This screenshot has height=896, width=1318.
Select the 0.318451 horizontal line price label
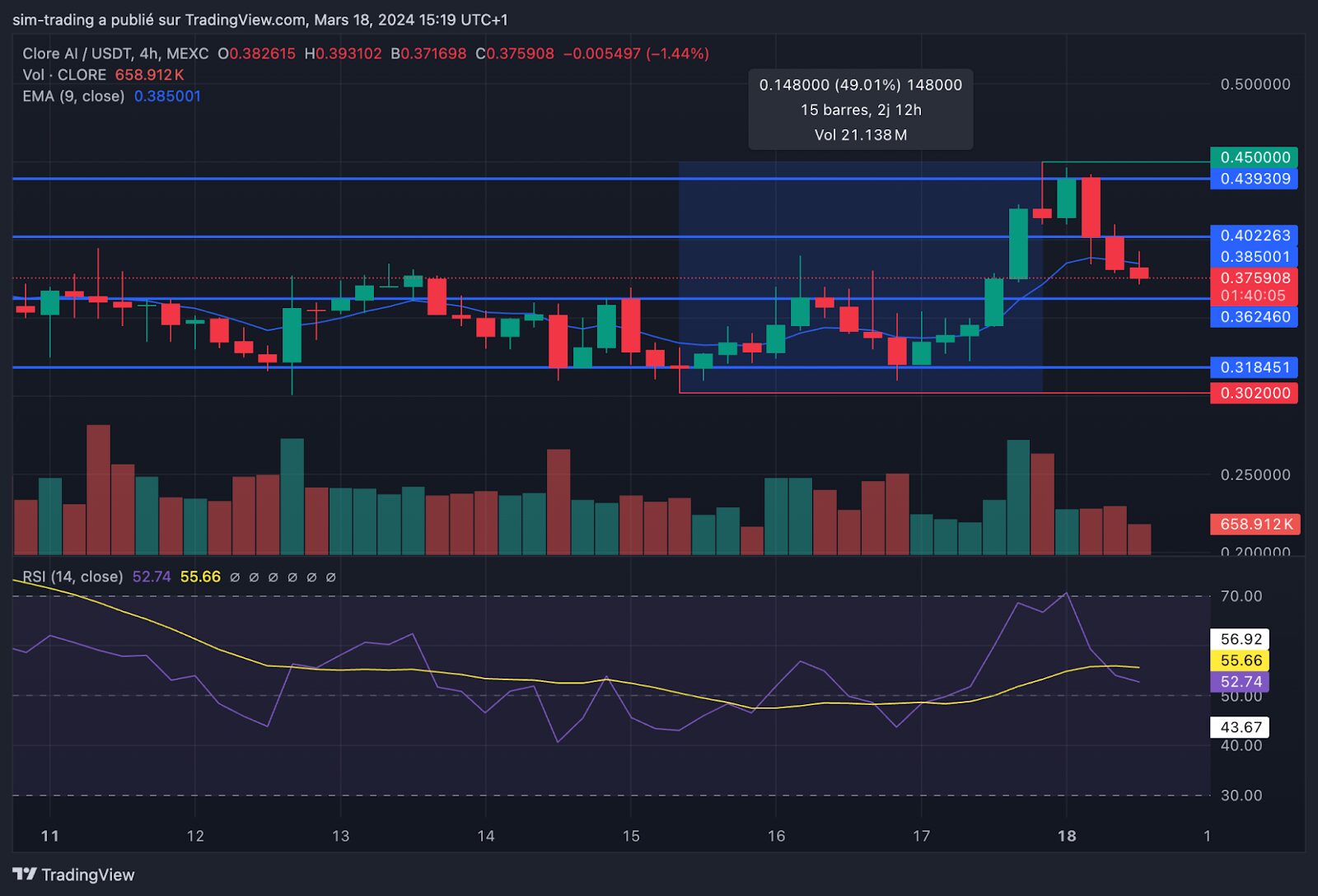[1254, 367]
